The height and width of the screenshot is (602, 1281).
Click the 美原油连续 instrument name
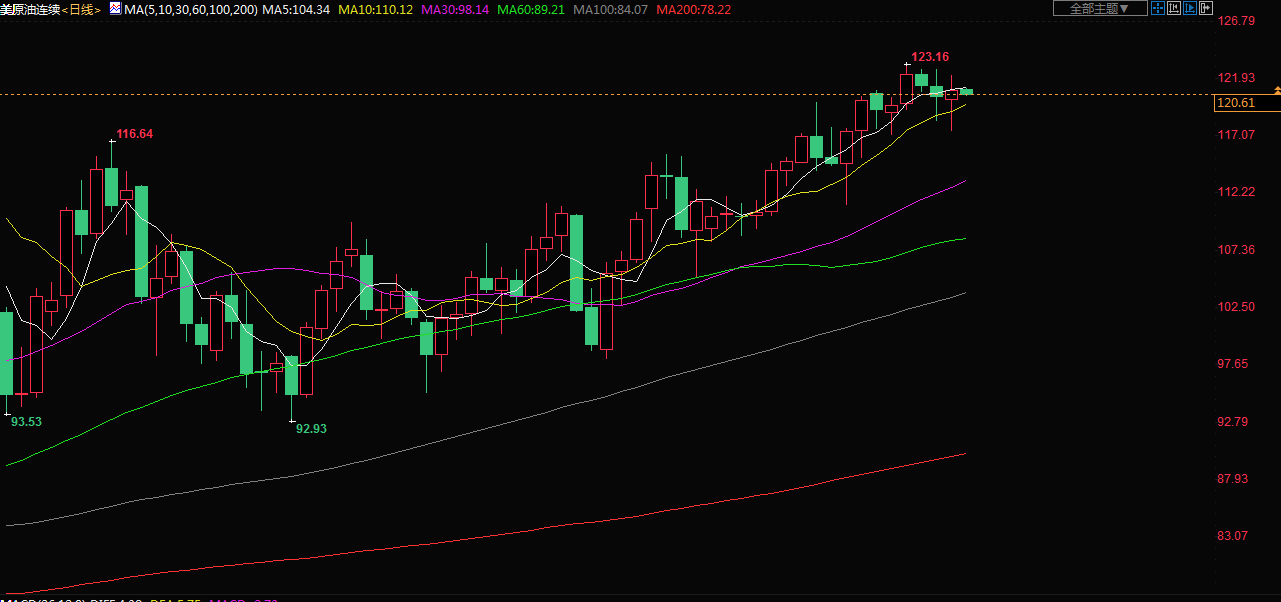pos(32,9)
